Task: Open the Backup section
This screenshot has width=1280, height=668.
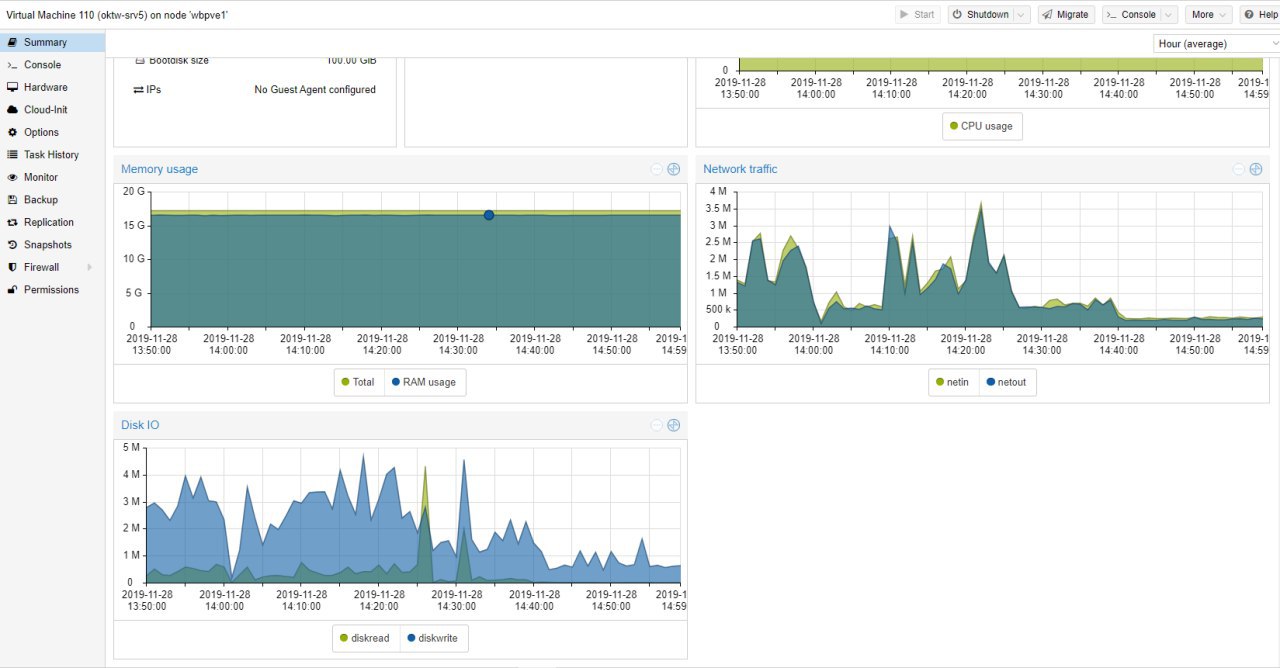Action: click(x=52, y=200)
